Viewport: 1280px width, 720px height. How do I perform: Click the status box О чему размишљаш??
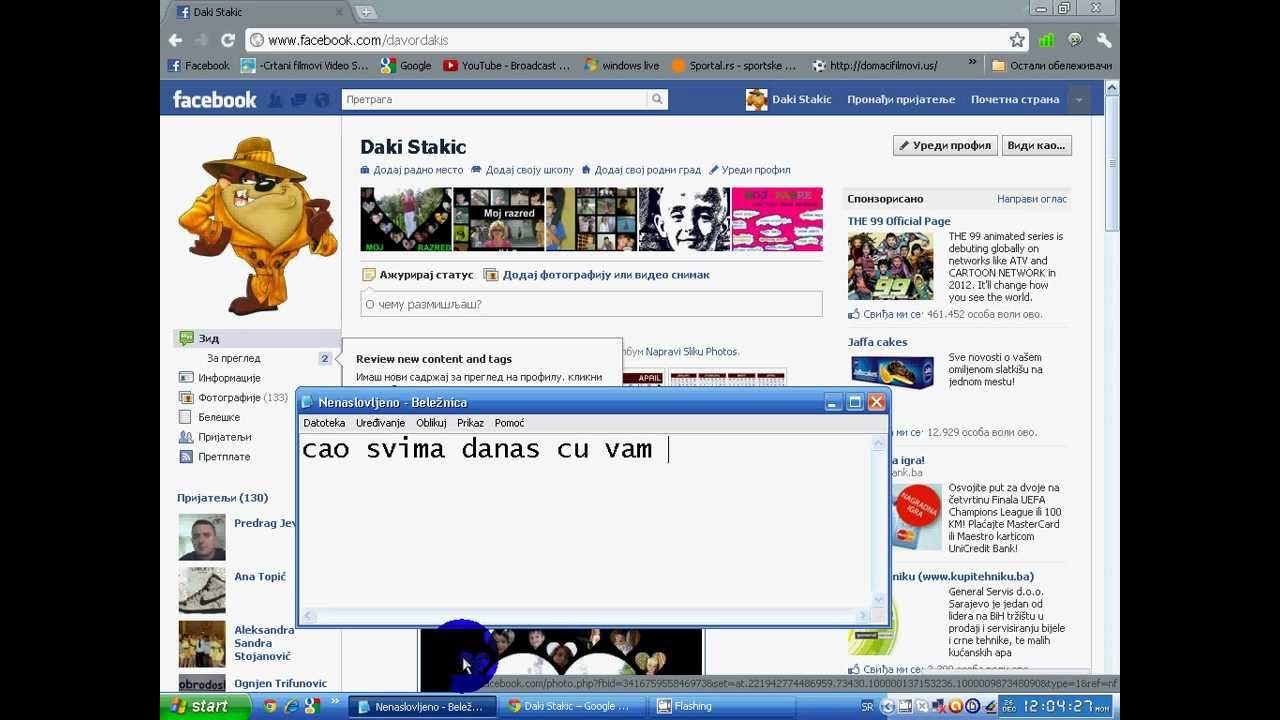[x=591, y=304]
